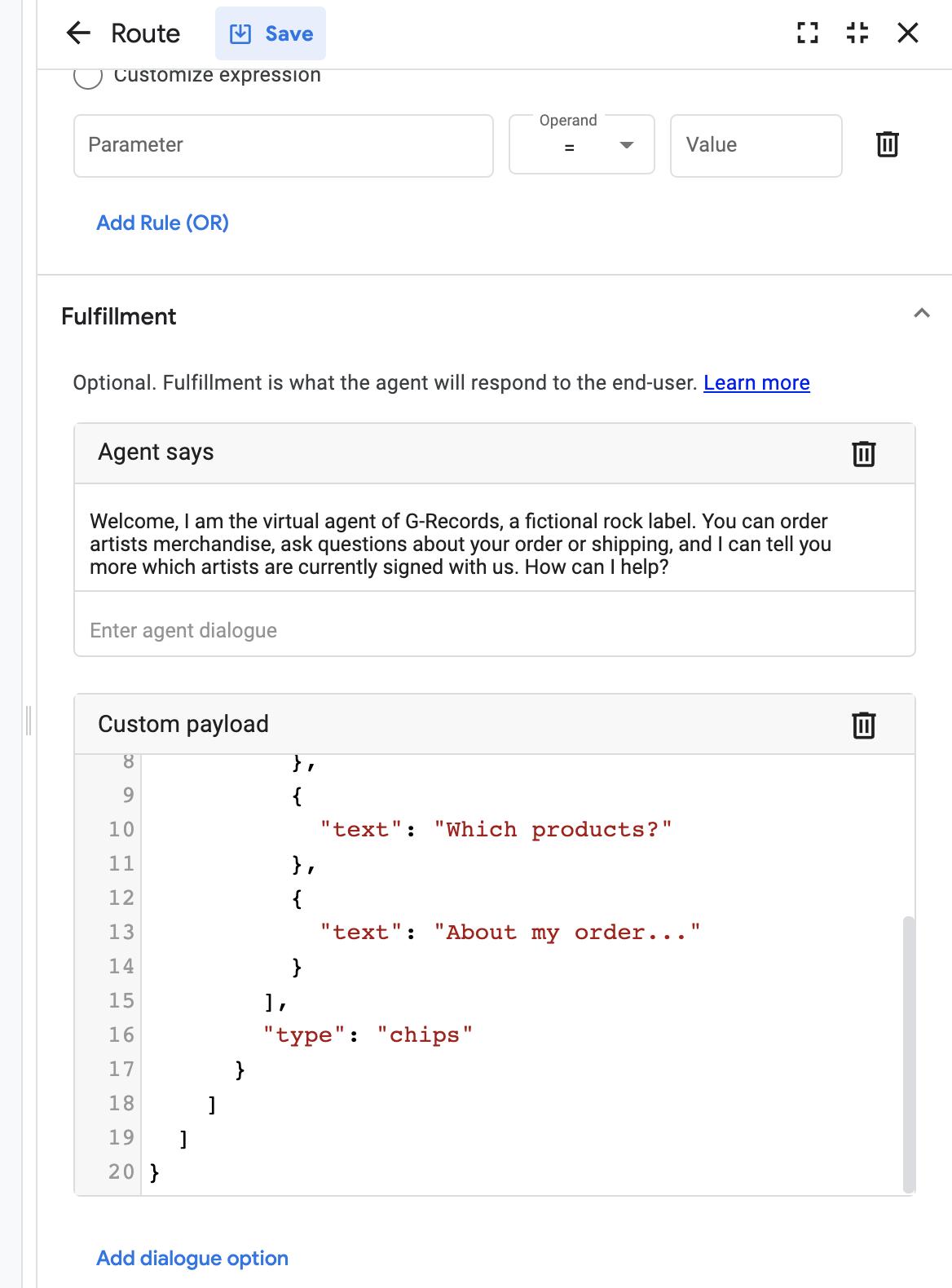Open the Operand dropdown
952x1288 pixels.
point(582,145)
